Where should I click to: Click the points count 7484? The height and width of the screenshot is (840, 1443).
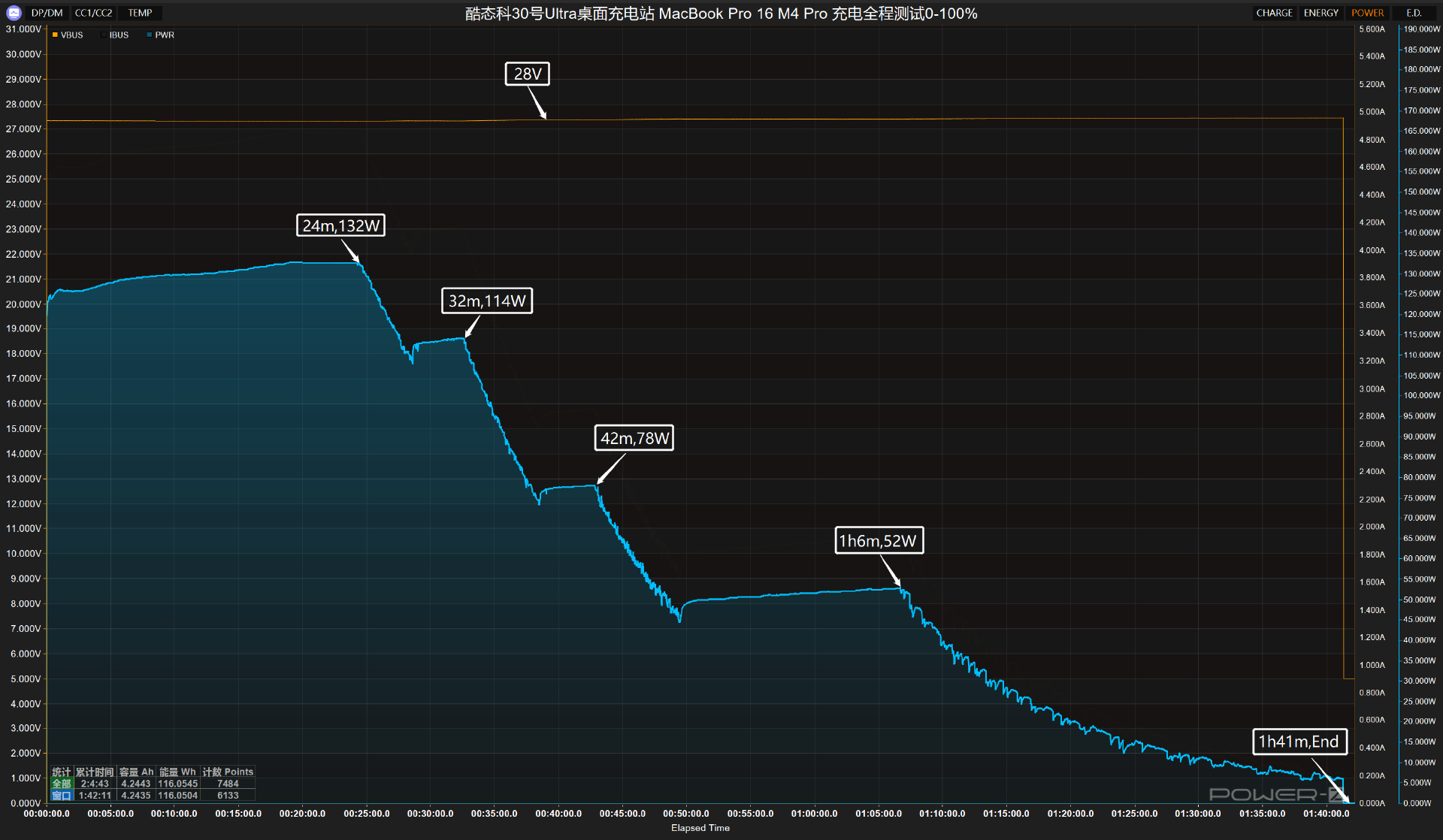(x=228, y=784)
